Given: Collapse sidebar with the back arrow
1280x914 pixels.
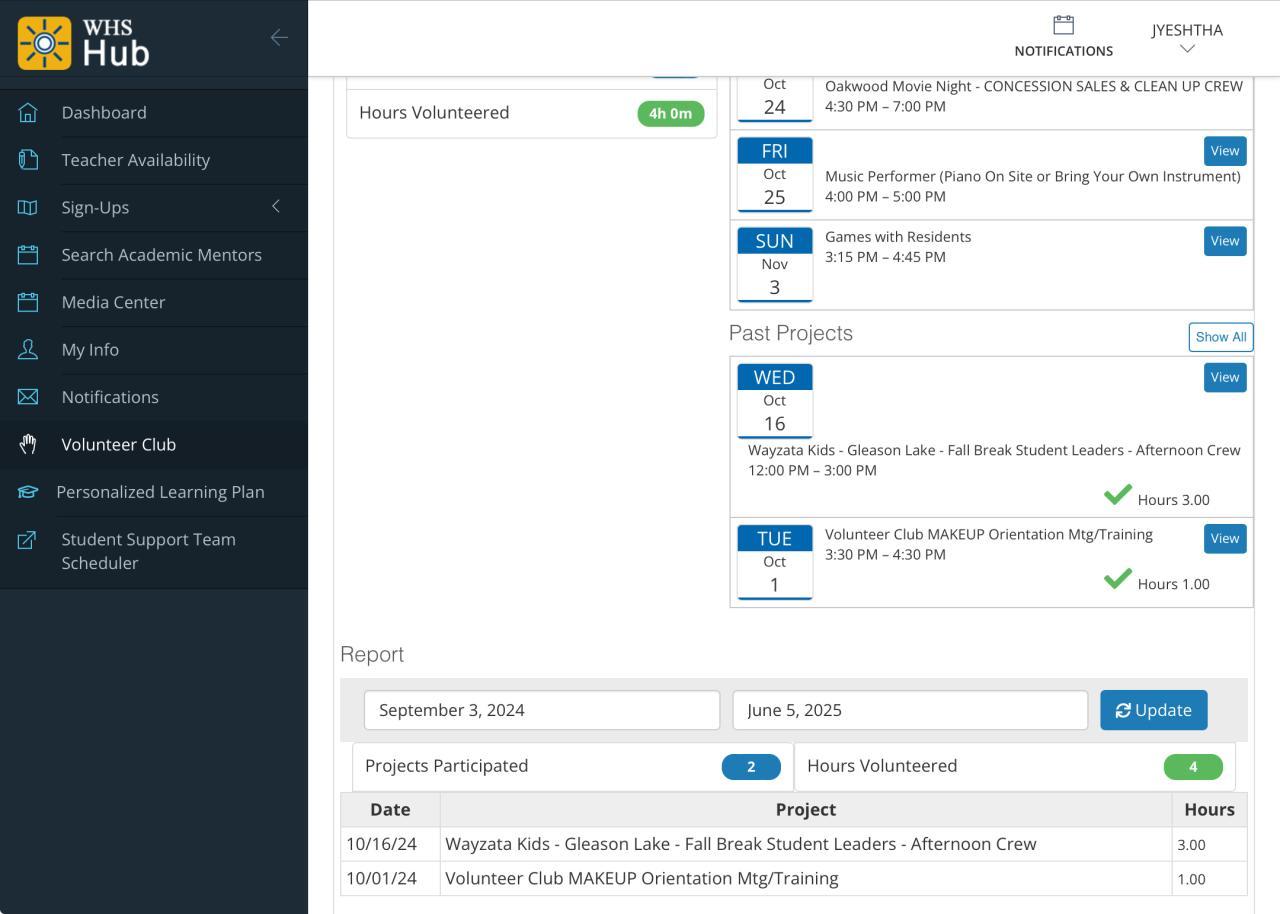Looking at the screenshot, I should (279, 38).
